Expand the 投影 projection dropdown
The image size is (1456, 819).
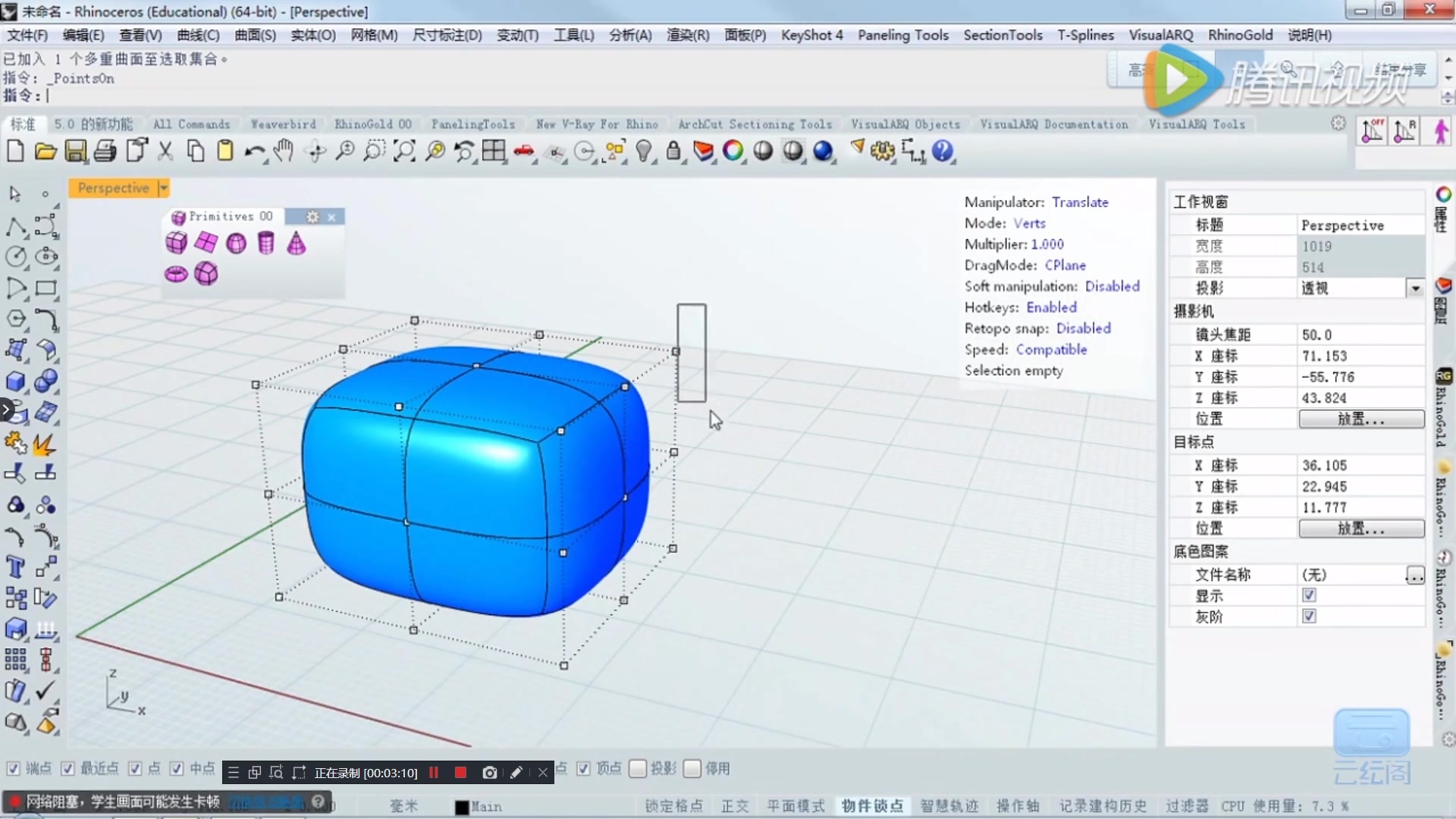click(1415, 288)
